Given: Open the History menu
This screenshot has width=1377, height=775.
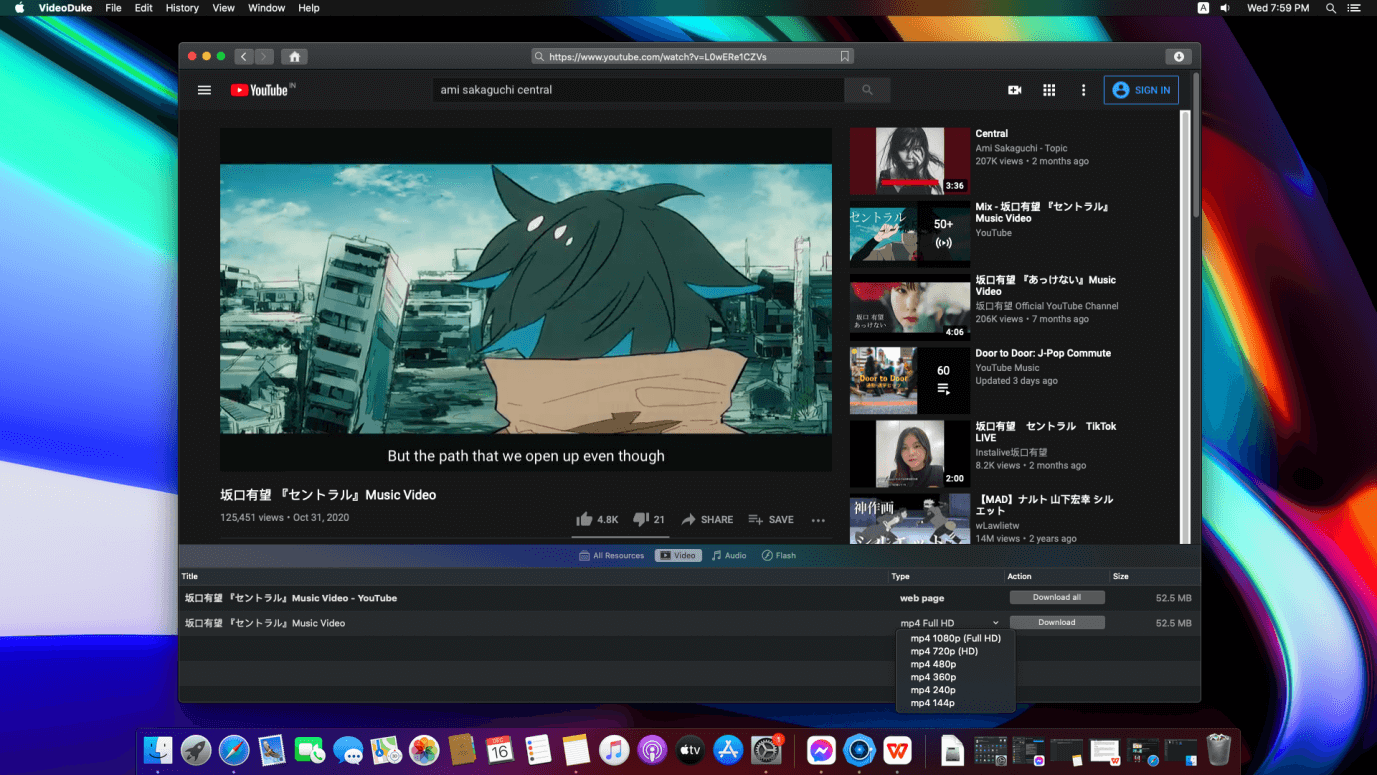Looking at the screenshot, I should pos(182,8).
